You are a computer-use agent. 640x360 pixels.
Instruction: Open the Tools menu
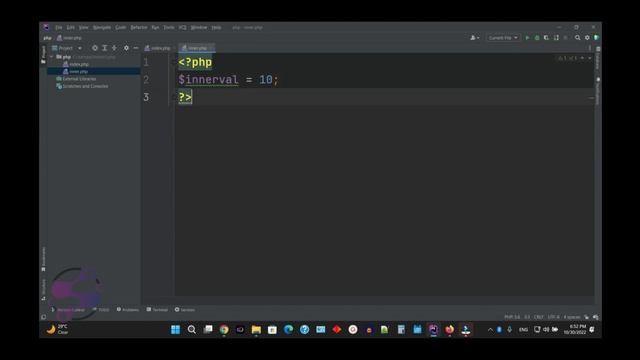tap(169, 27)
